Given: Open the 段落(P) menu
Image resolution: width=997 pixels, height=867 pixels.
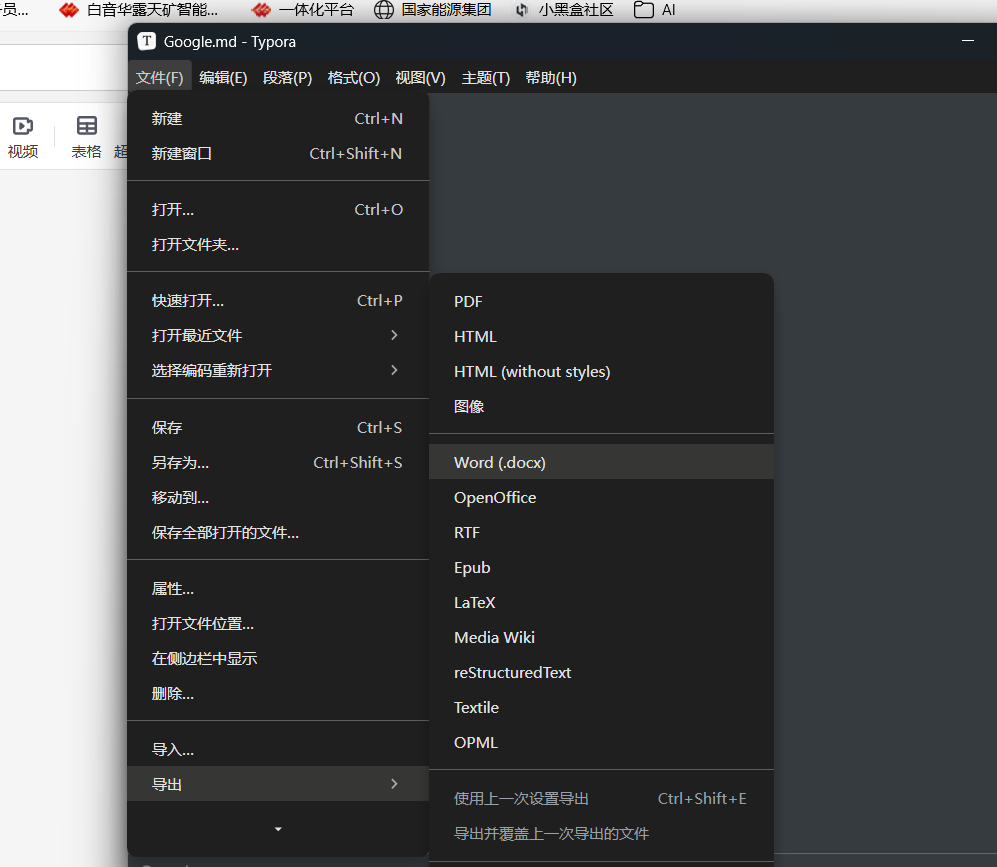Looking at the screenshot, I should [287, 78].
